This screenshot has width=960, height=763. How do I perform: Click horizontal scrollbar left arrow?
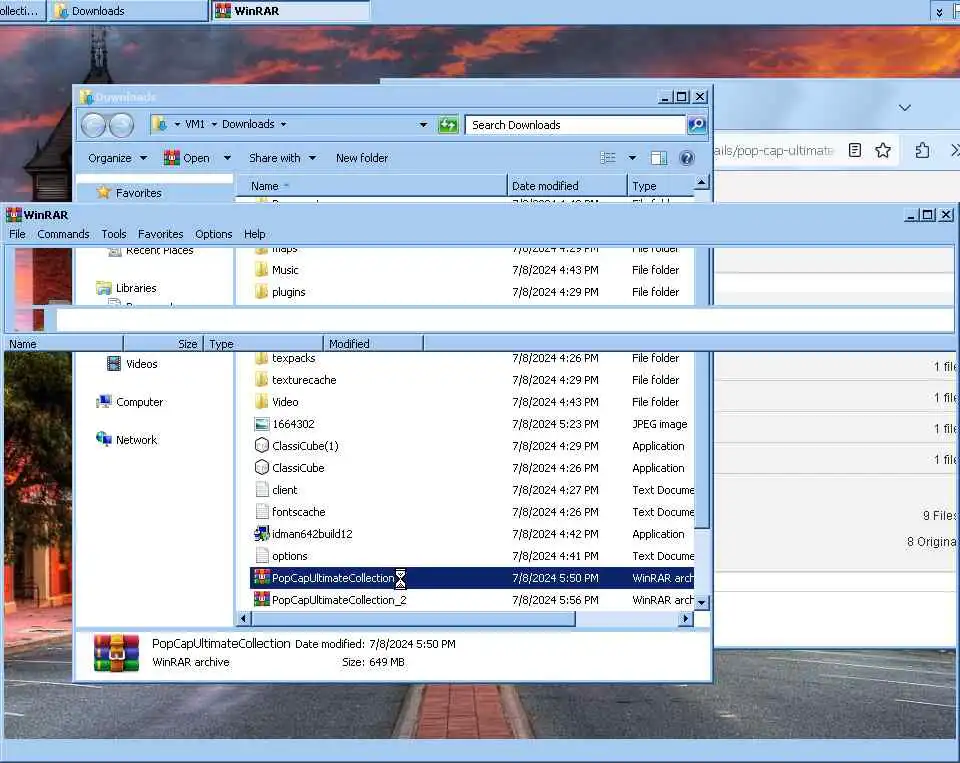pyautogui.click(x=244, y=619)
